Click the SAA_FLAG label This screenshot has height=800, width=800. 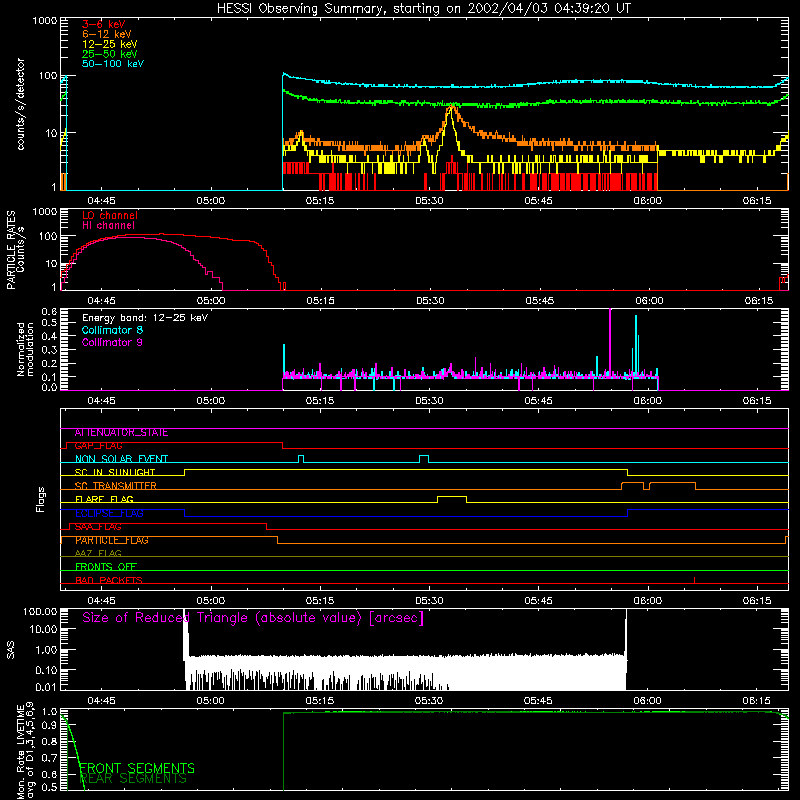[98, 527]
